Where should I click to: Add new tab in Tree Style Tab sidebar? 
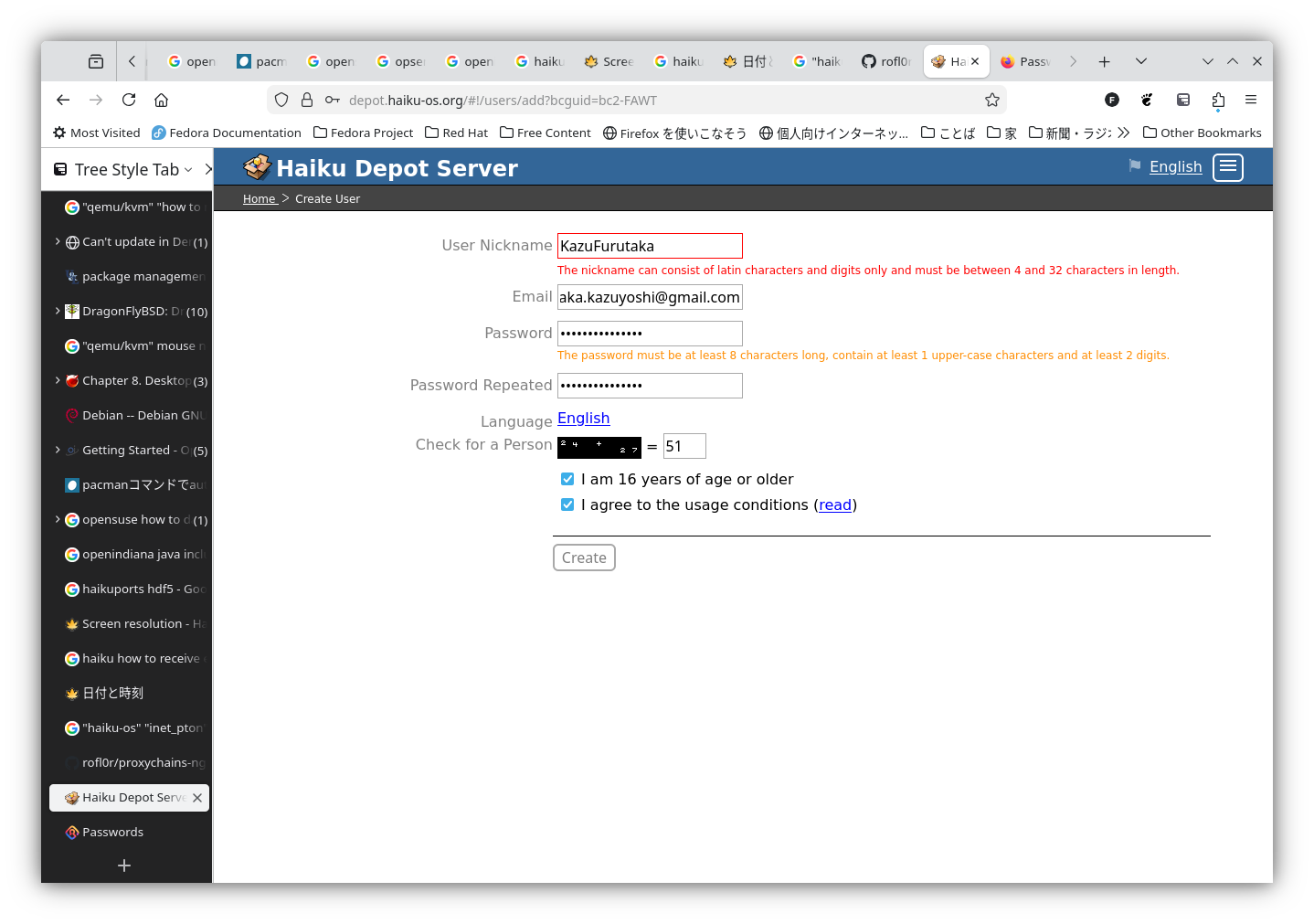(x=124, y=865)
